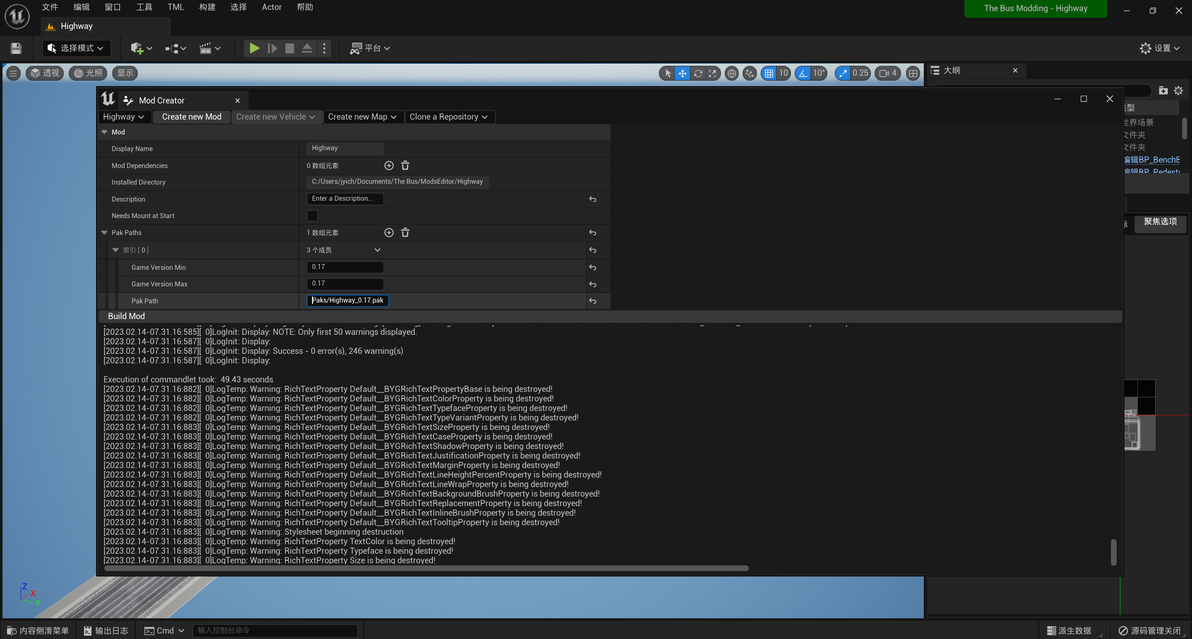
Task: Open the TML menu
Action: tap(176, 7)
